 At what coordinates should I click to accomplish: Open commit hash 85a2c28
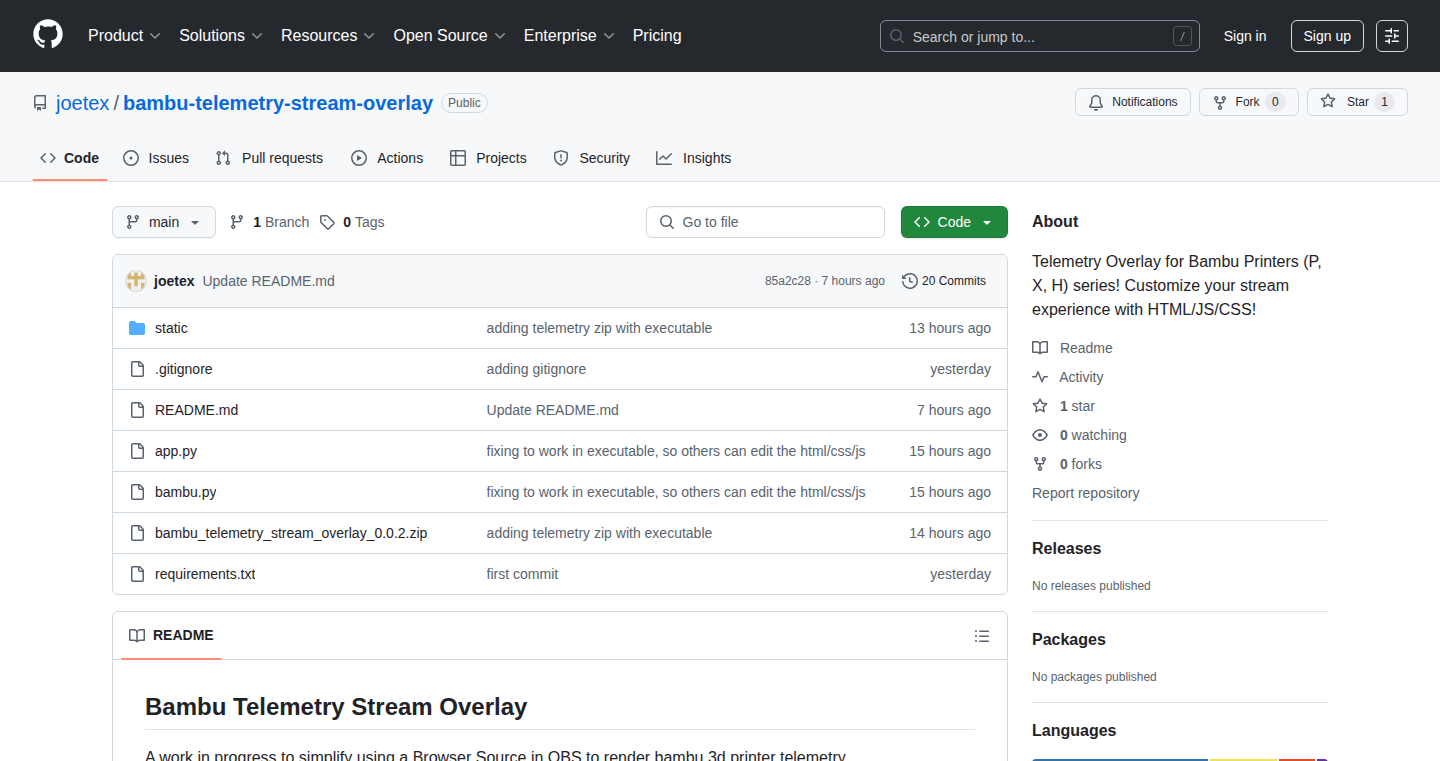tap(788, 281)
